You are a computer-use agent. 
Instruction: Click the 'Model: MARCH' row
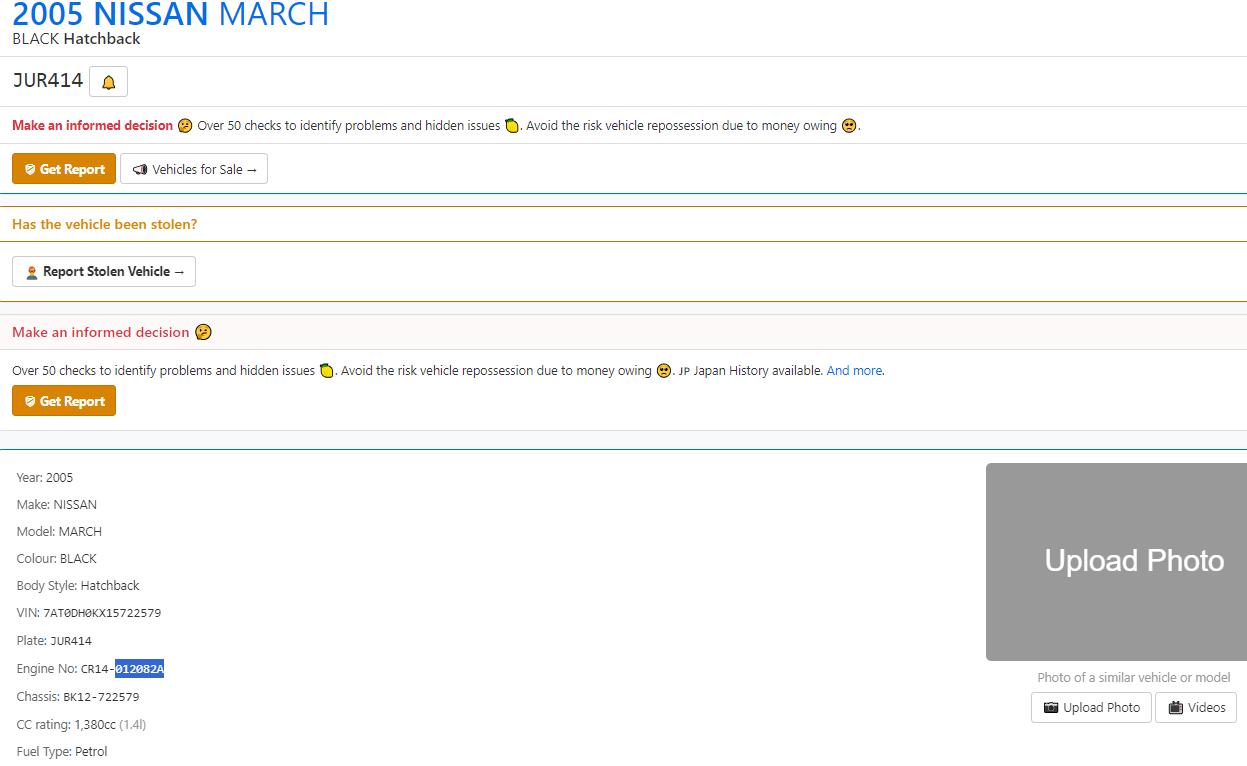pos(59,531)
